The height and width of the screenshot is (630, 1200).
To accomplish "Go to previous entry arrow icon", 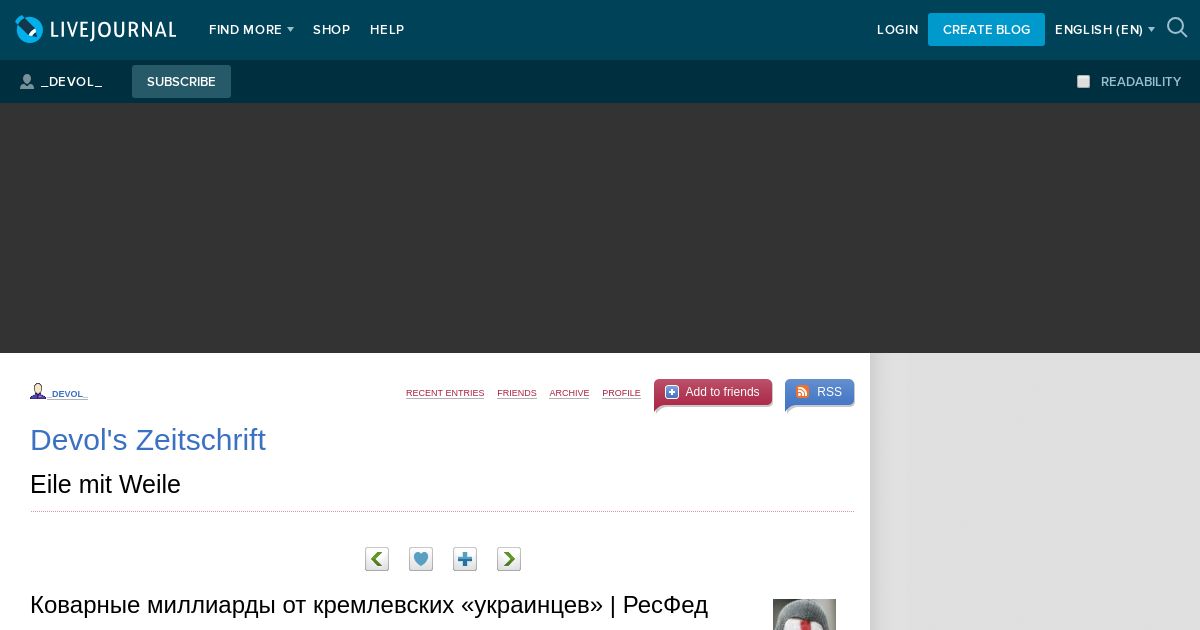I will coord(377,559).
